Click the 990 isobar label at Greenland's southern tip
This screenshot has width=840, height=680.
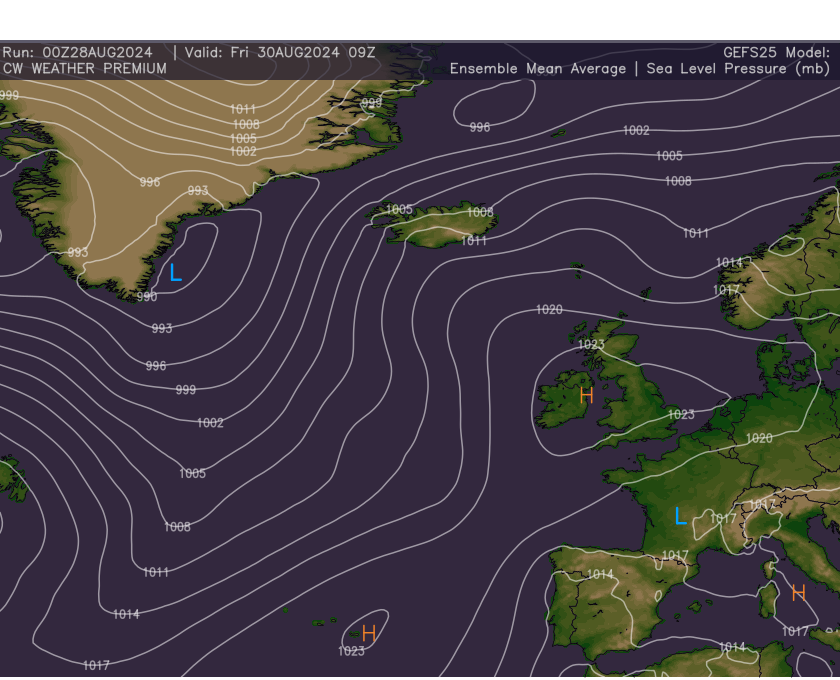coord(147,296)
